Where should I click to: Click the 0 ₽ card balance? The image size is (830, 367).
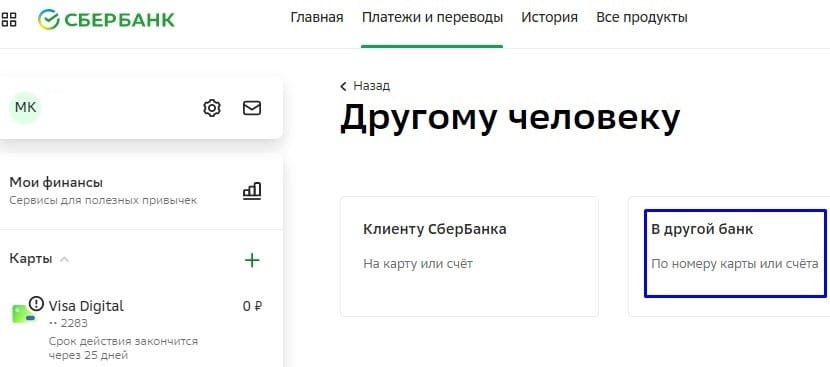[x=252, y=306]
